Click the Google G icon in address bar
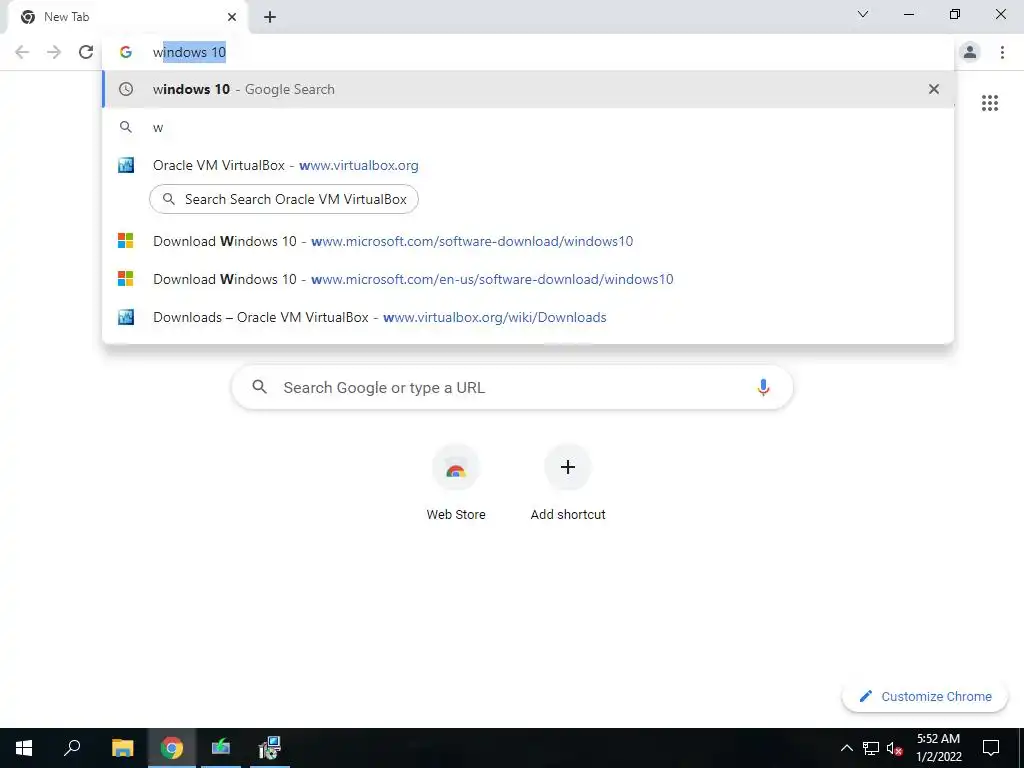Image resolution: width=1024 pixels, height=768 pixels. pos(126,52)
